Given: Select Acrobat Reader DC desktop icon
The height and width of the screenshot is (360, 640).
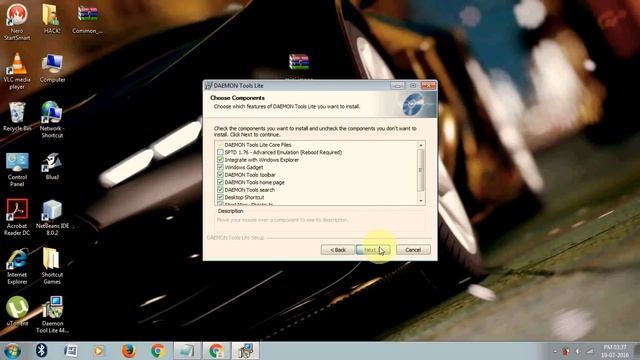Looking at the screenshot, I should point(17,217).
